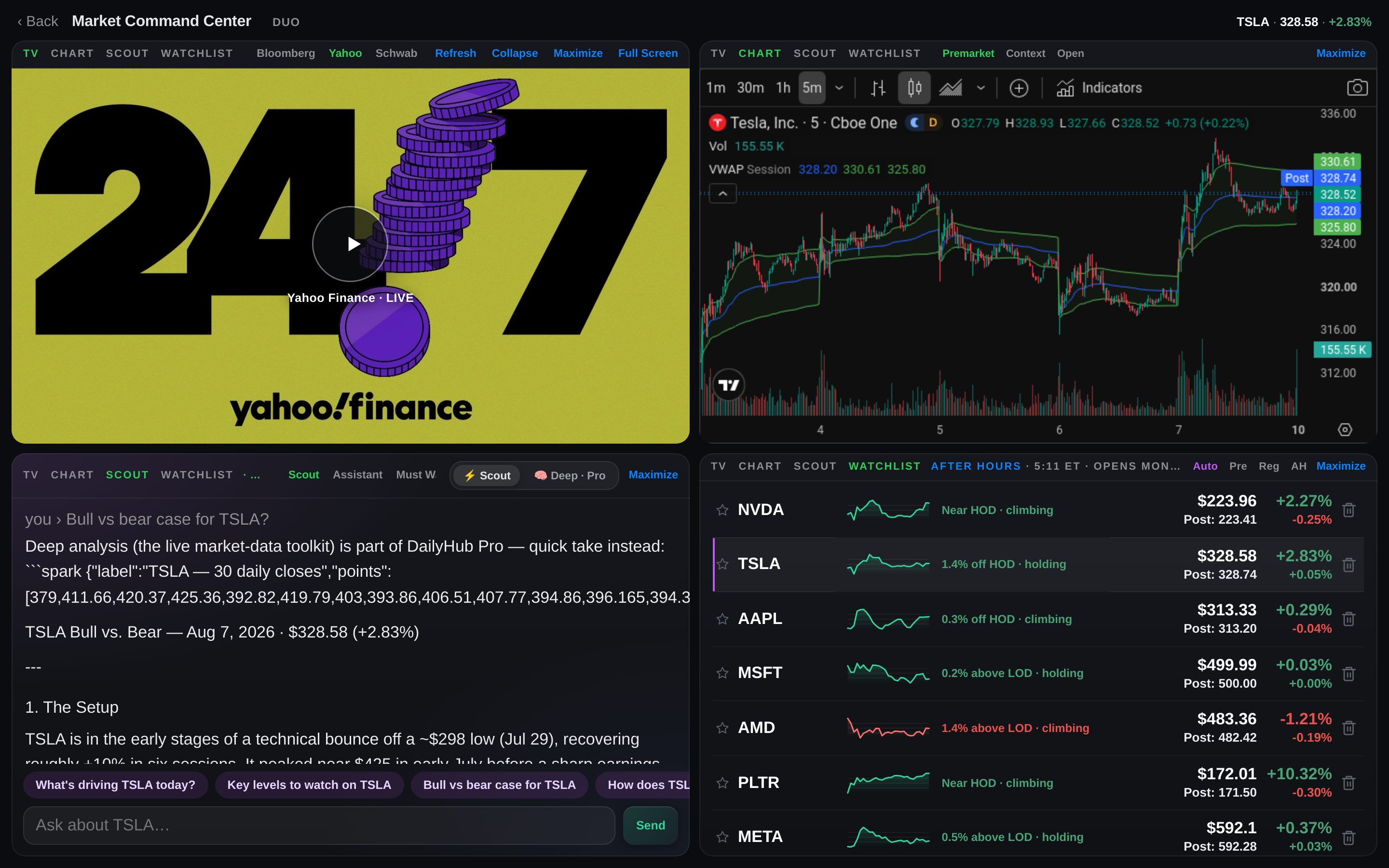Click the TradingView logo on chart
This screenshot has width=1389, height=868.
[728, 385]
